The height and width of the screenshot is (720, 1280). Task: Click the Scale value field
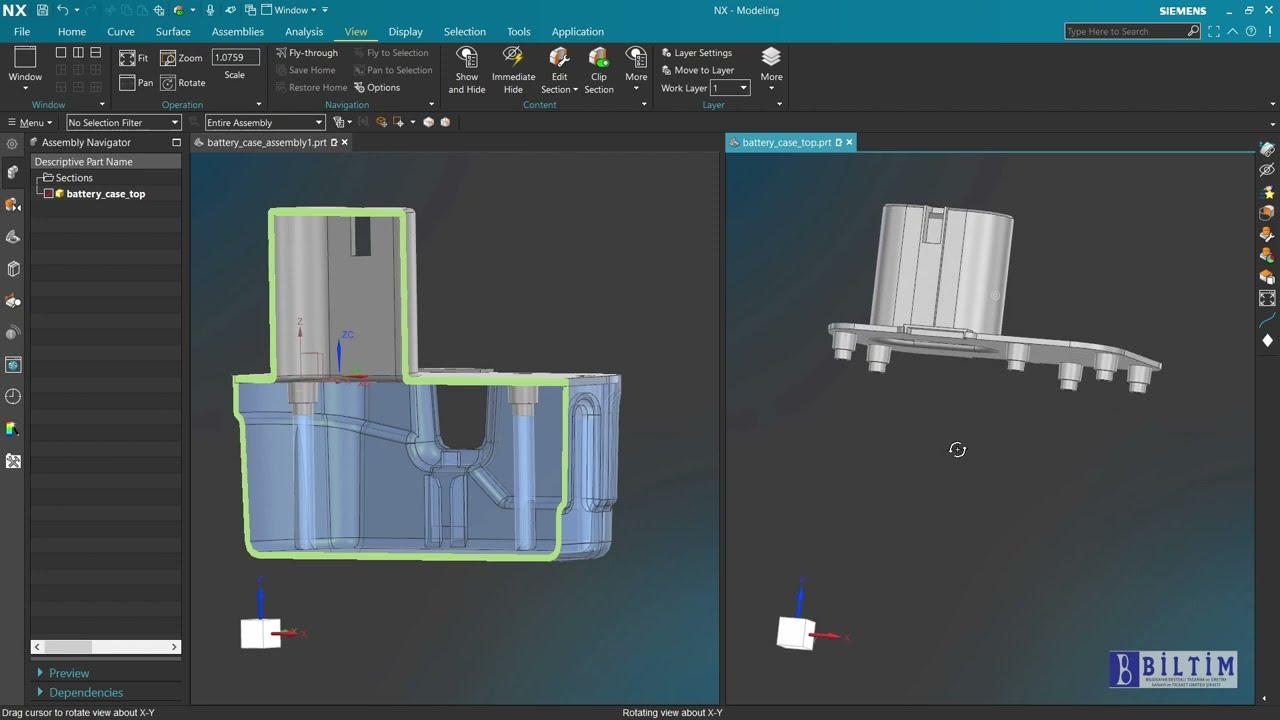tap(235, 57)
